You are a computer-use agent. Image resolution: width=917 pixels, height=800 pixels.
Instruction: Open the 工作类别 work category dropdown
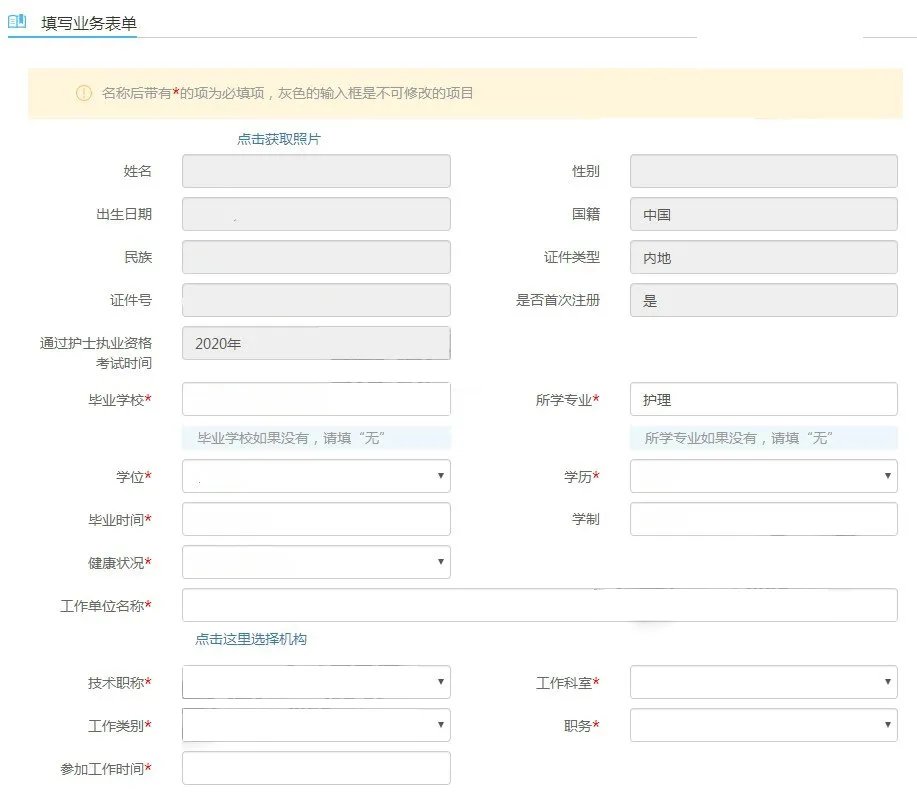point(316,724)
